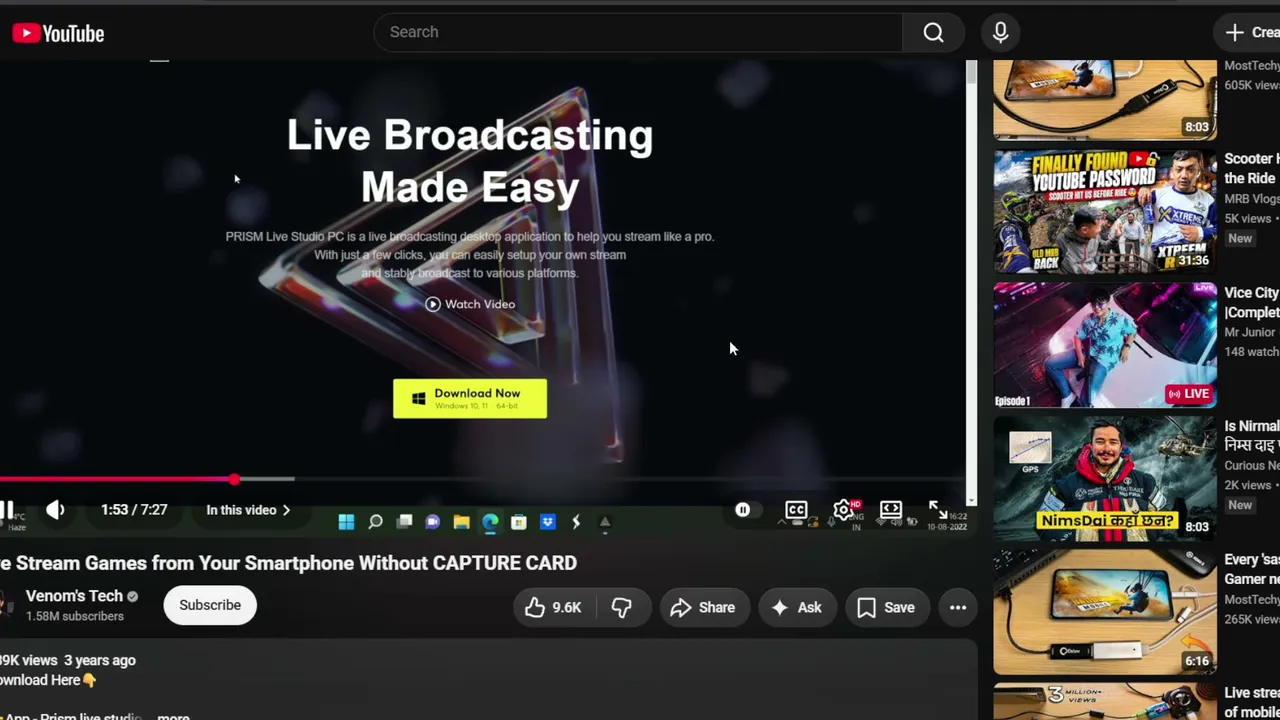Open the 'Scooter' suggested video title
The height and width of the screenshot is (720, 1280).
coord(1252,168)
